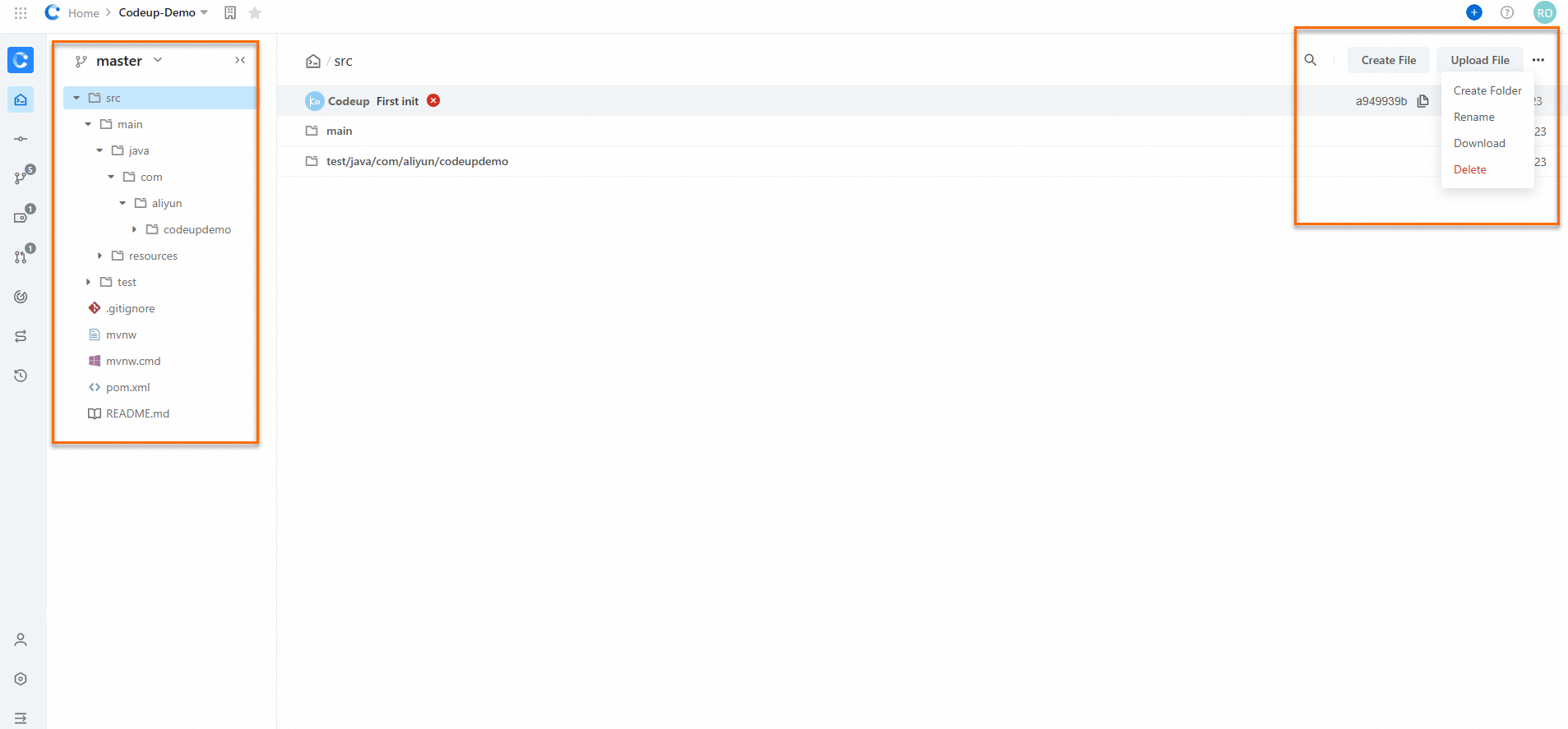This screenshot has height=729, width=1568.
Task: Expand the codeupdemo folder arrow
Action: click(x=134, y=229)
